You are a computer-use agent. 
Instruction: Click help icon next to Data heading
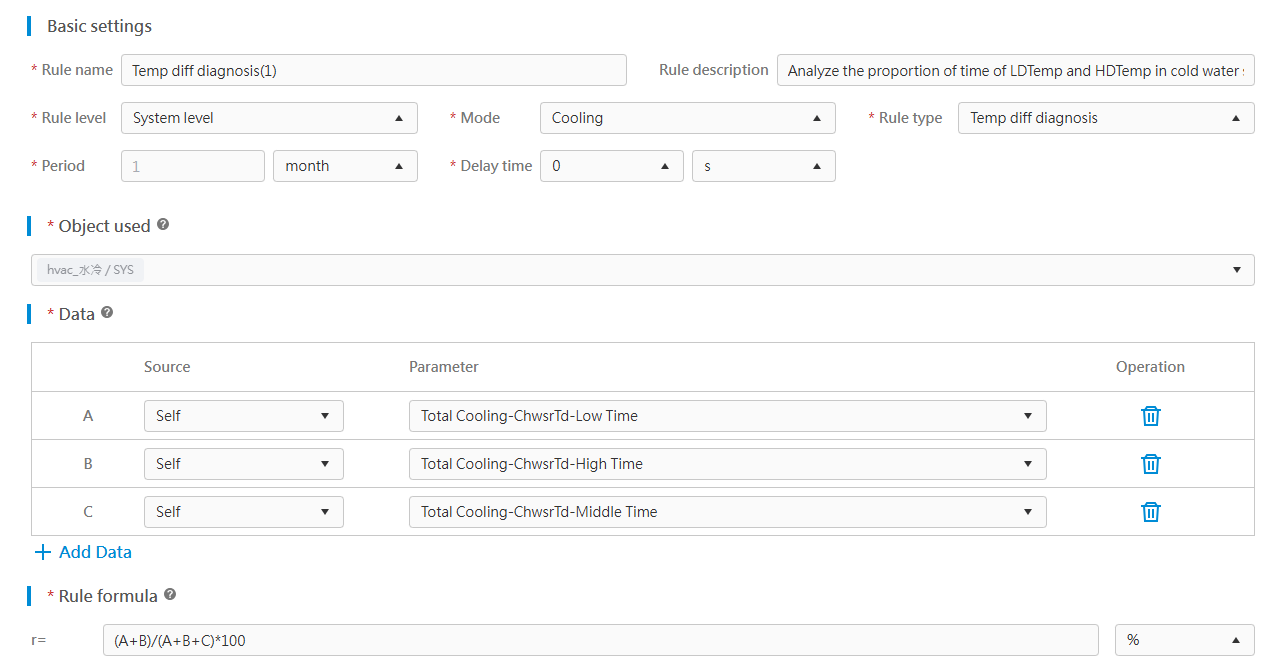point(107,313)
